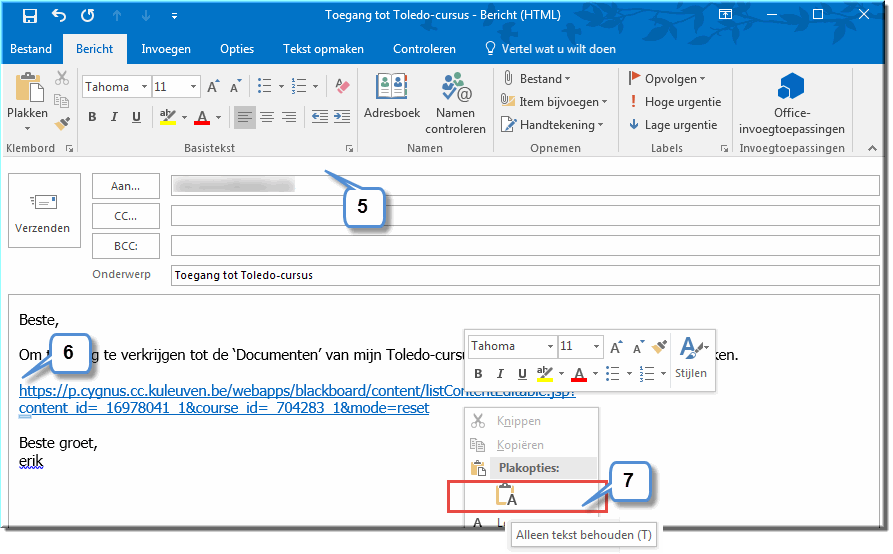This screenshot has height=554, width=893.
Task: Select the Bericht tab
Action: [95, 49]
